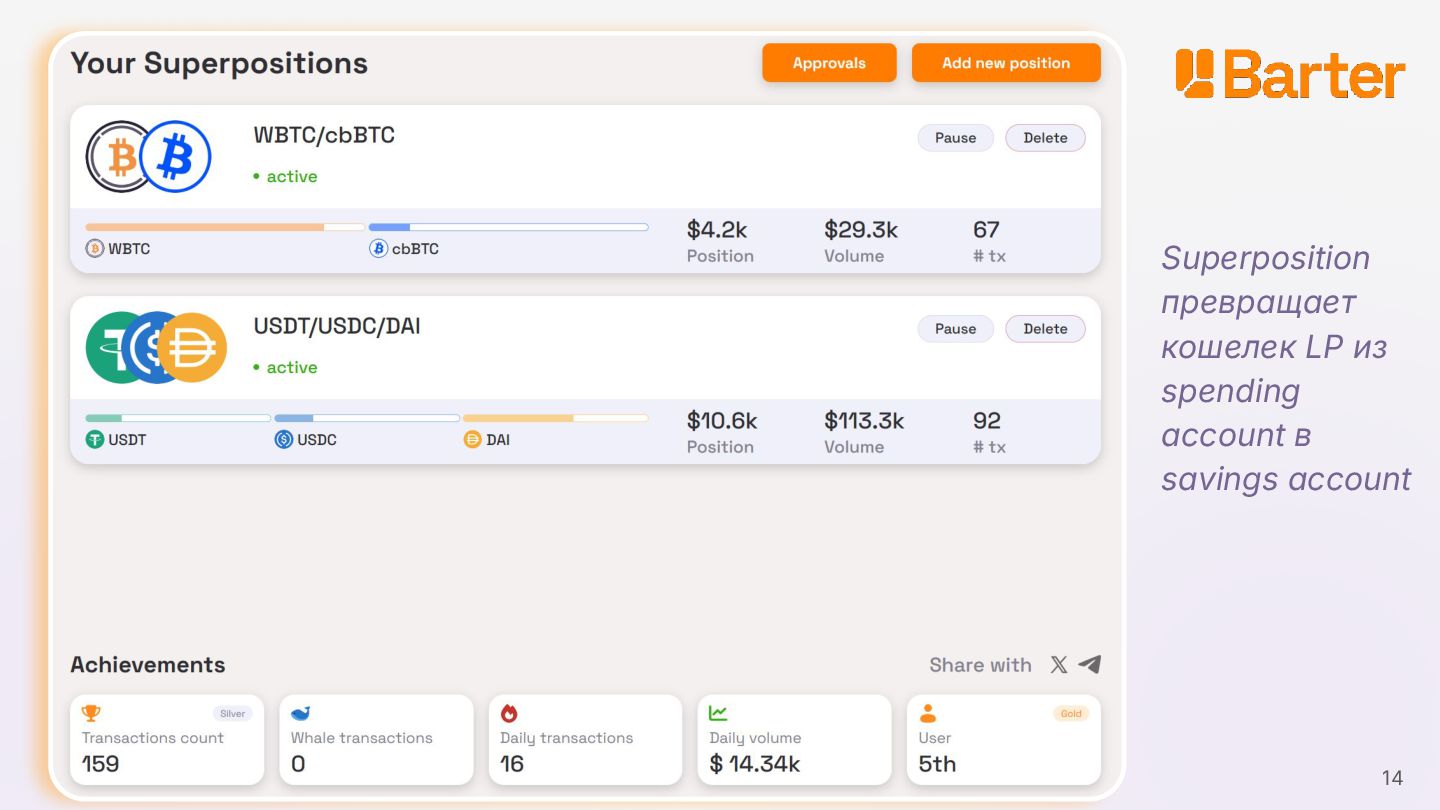Click Add new position button
This screenshot has height=810, width=1440.
click(x=1006, y=63)
